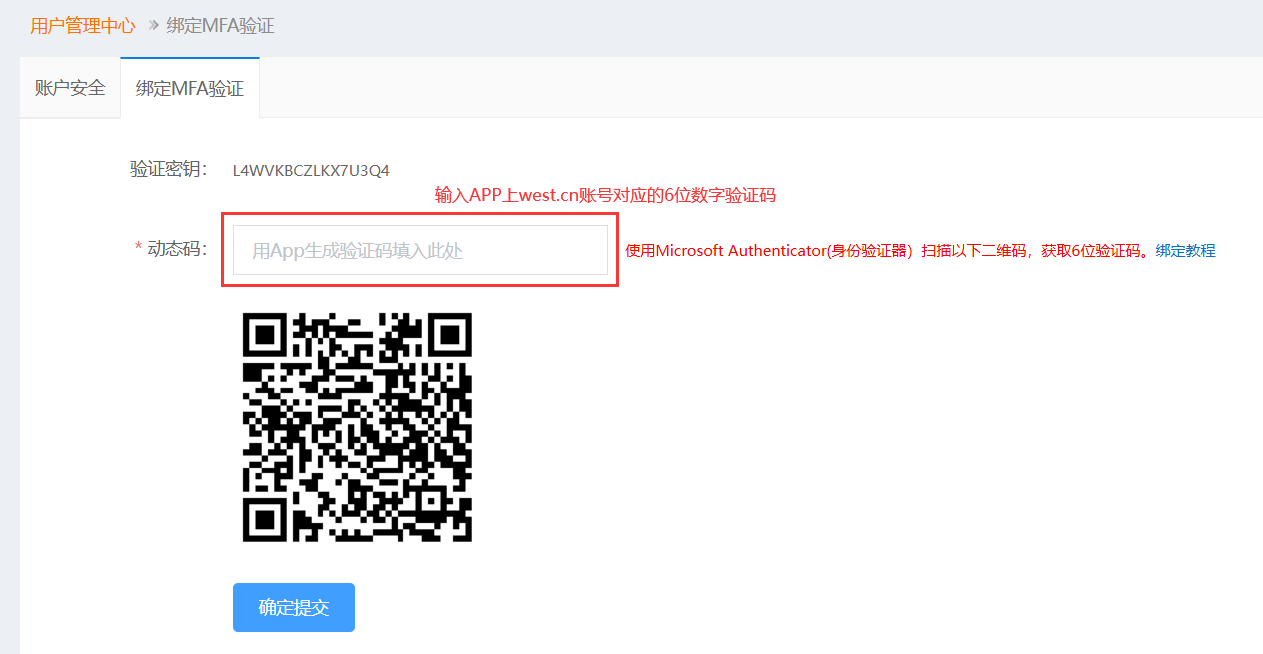Image resolution: width=1263 pixels, height=654 pixels.
Task: Submit with the 确定提交 button
Action: 294,607
